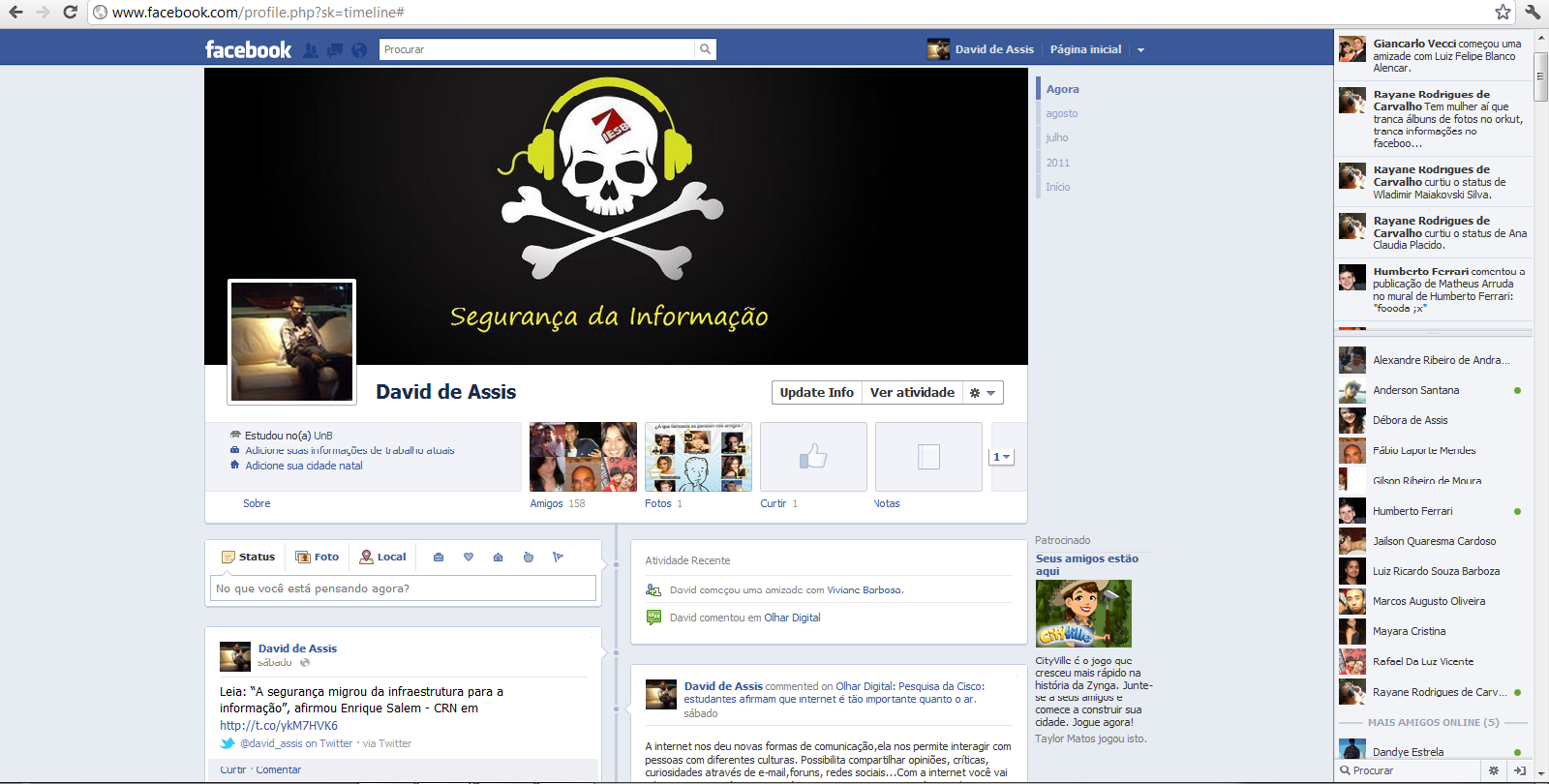Click Giancarlo Vecci in the news ticker
The height and width of the screenshot is (784, 1549).
pos(1414,44)
